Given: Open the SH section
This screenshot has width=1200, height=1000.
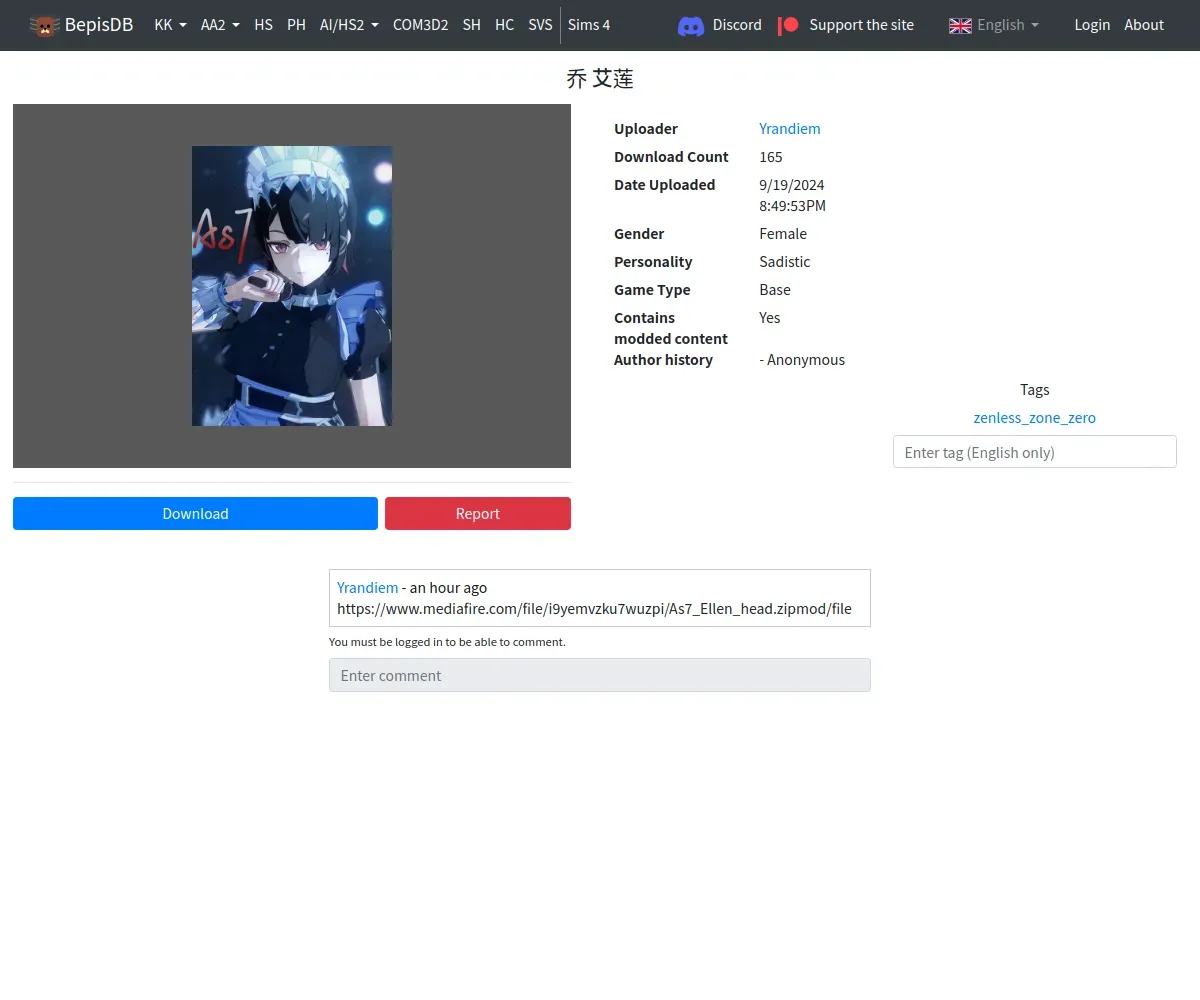Looking at the screenshot, I should [x=471, y=25].
